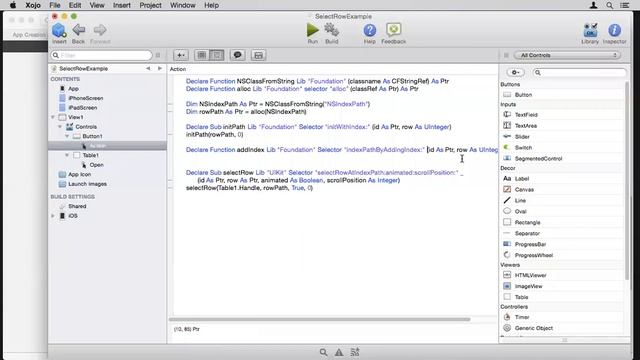
Task: Collapse the View1 tree item
Action: click(53, 117)
